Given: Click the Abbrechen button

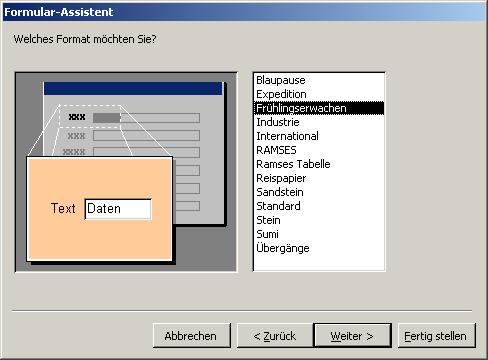Looking at the screenshot, I should [x=192, y=336].
